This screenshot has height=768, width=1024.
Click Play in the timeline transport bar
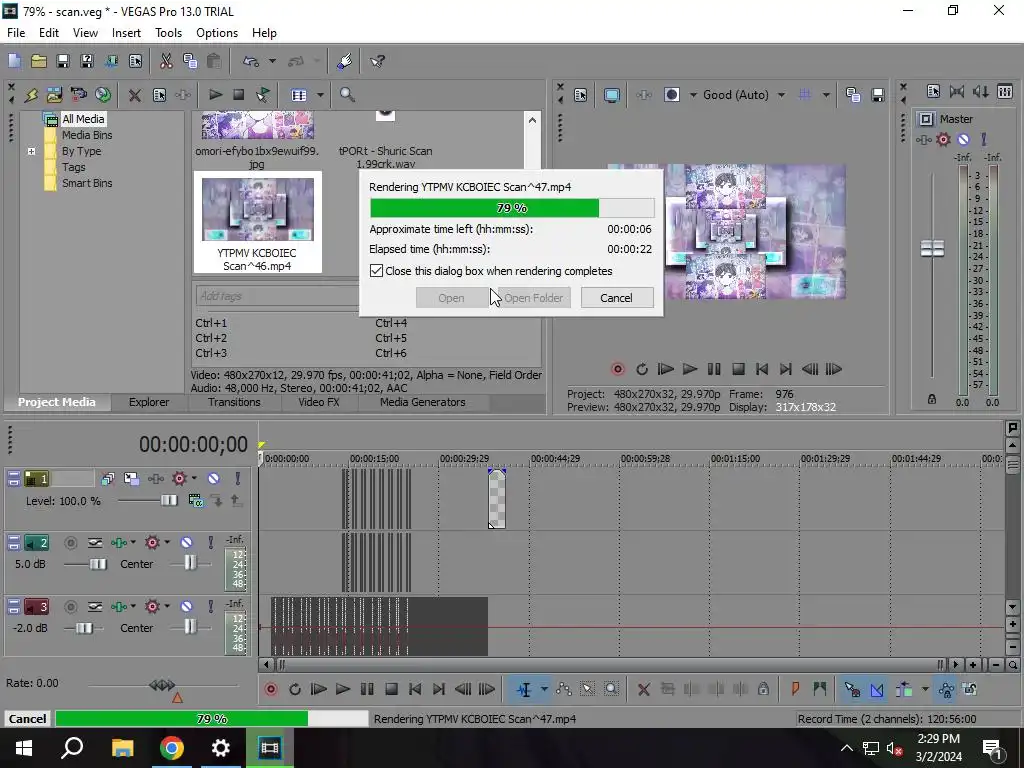click(342, 689)
